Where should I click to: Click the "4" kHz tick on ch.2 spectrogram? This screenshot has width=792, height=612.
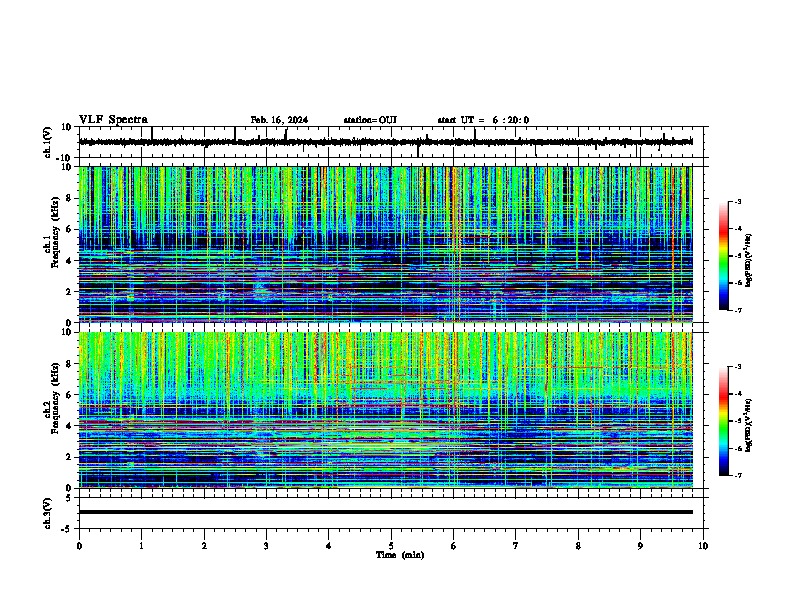point(69,426)
